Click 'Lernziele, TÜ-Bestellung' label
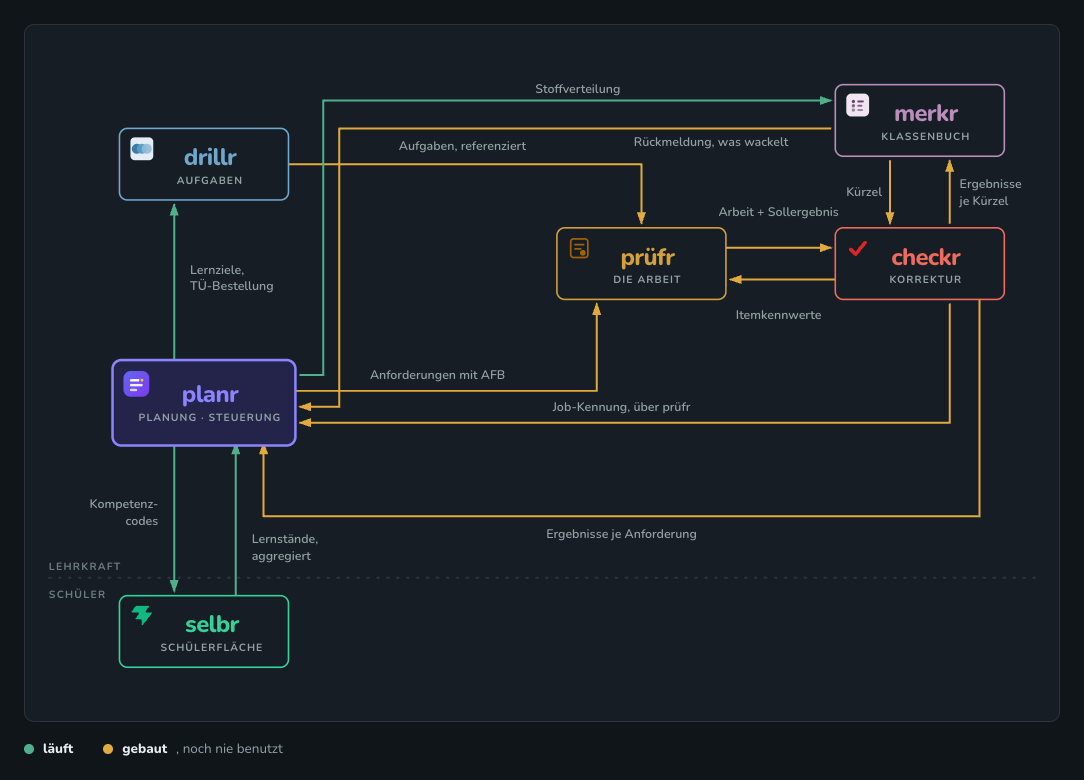 (231, 278)
